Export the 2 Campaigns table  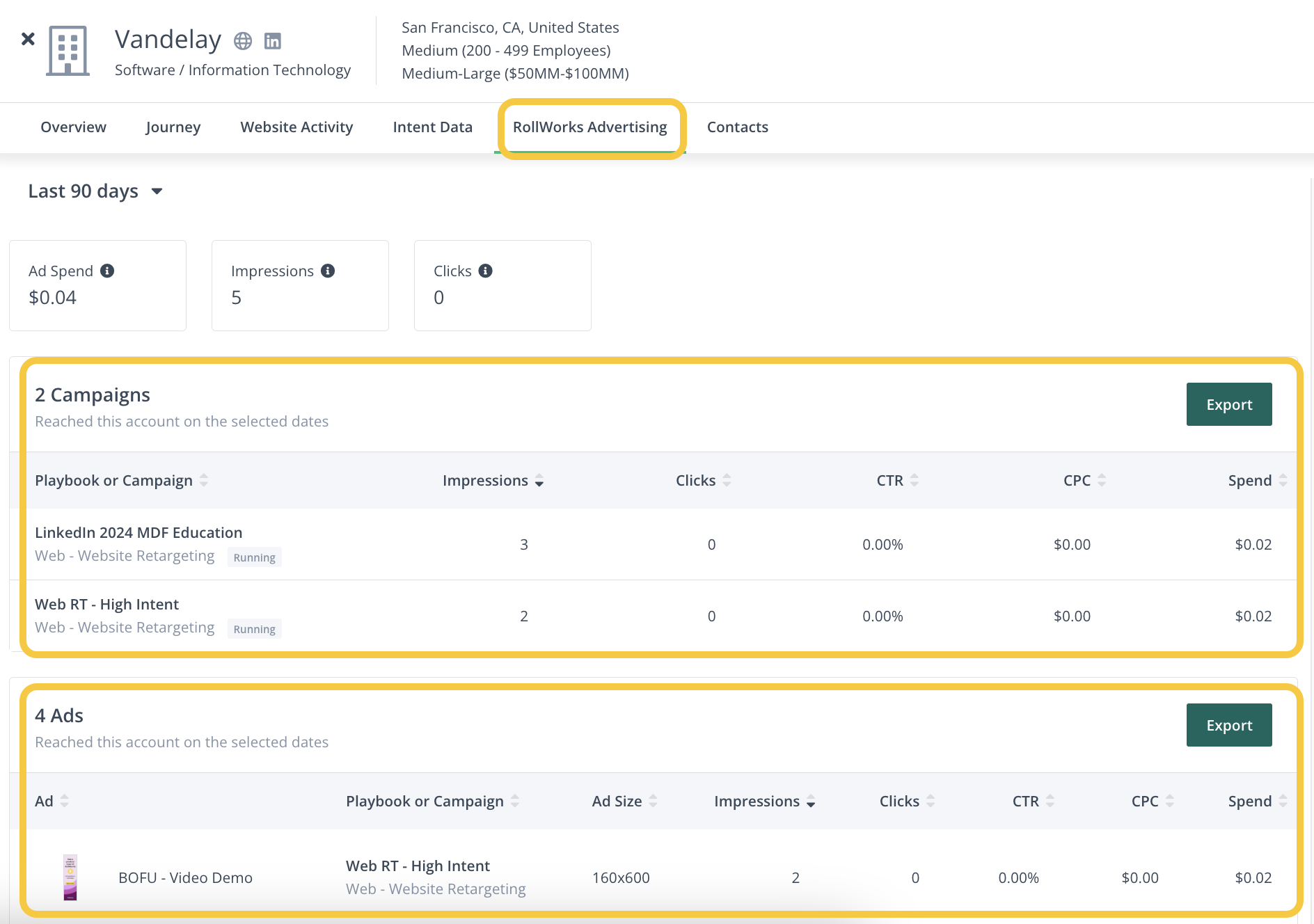1229,404
